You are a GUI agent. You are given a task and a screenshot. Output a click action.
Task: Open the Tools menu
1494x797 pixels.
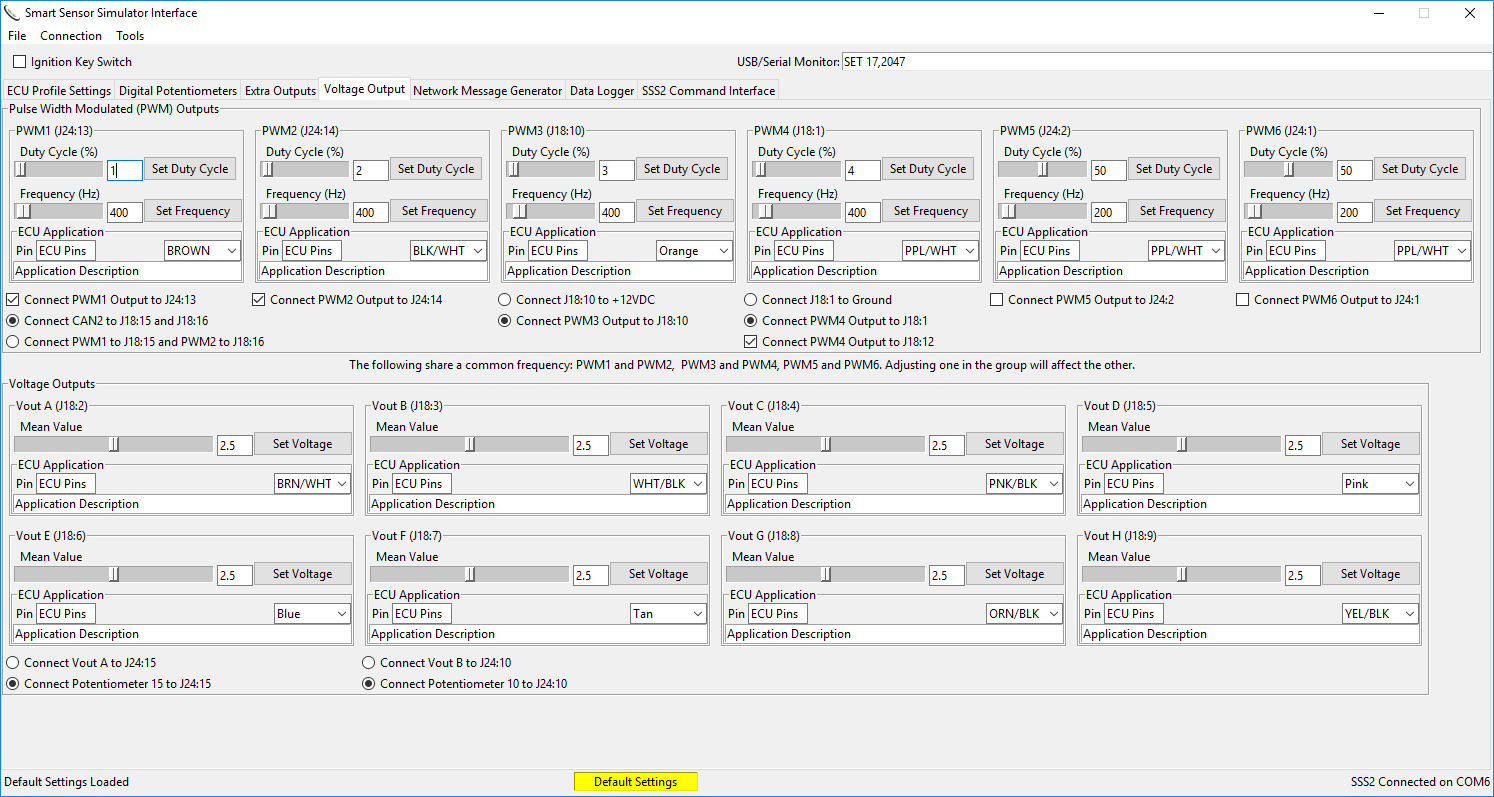click(130, 36)
